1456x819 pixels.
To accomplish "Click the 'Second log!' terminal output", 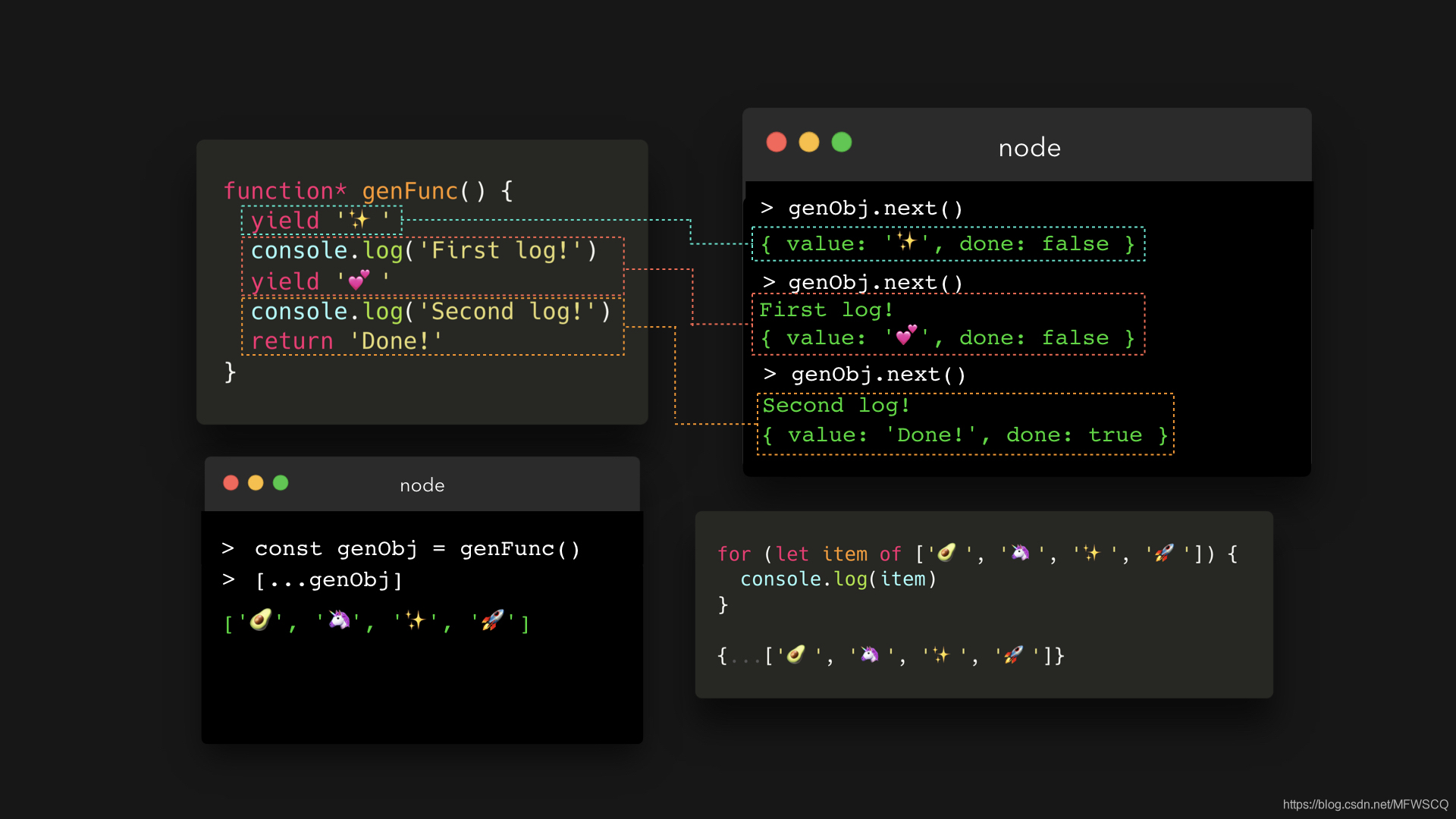I will pos(836,406).
